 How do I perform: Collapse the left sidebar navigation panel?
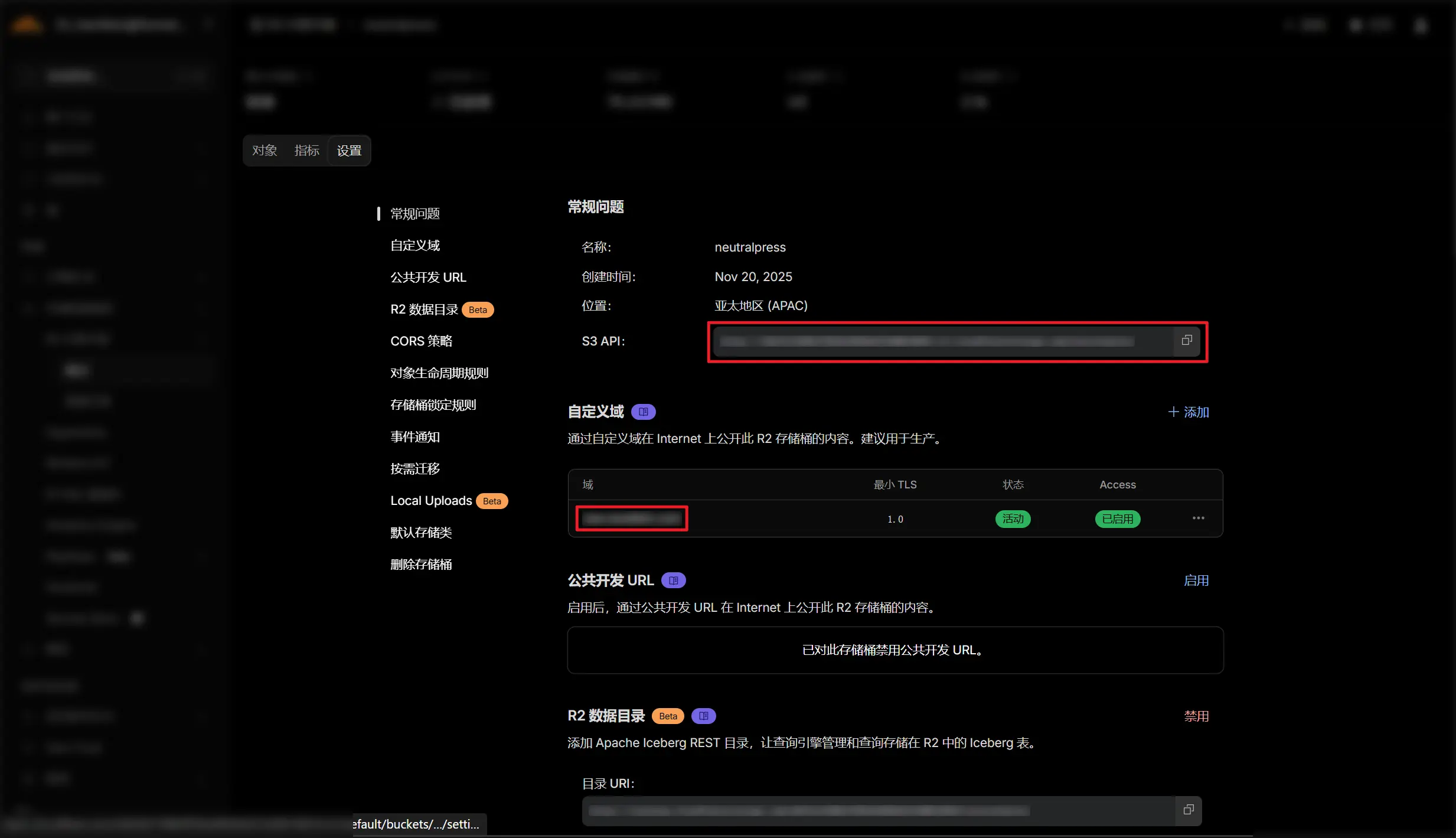tap(210, 24)
